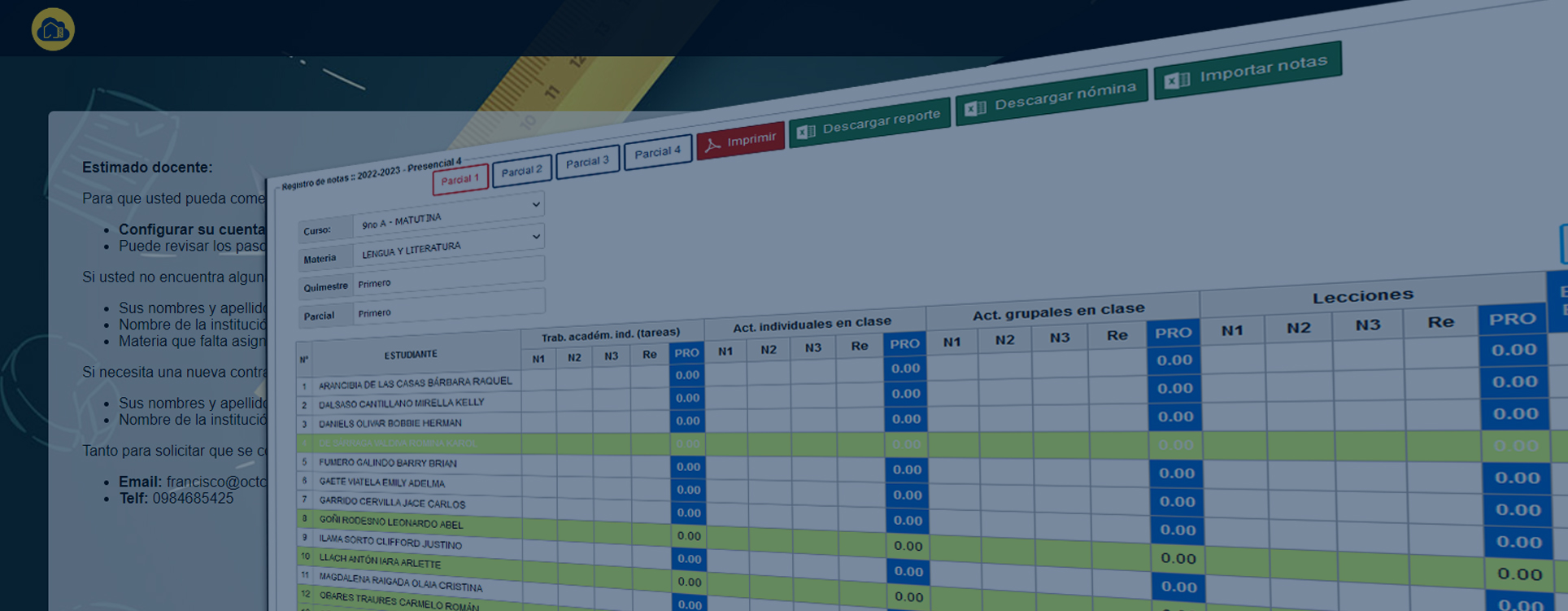Click the Configurar su cuenta bullet text

[x=192, y=229]
